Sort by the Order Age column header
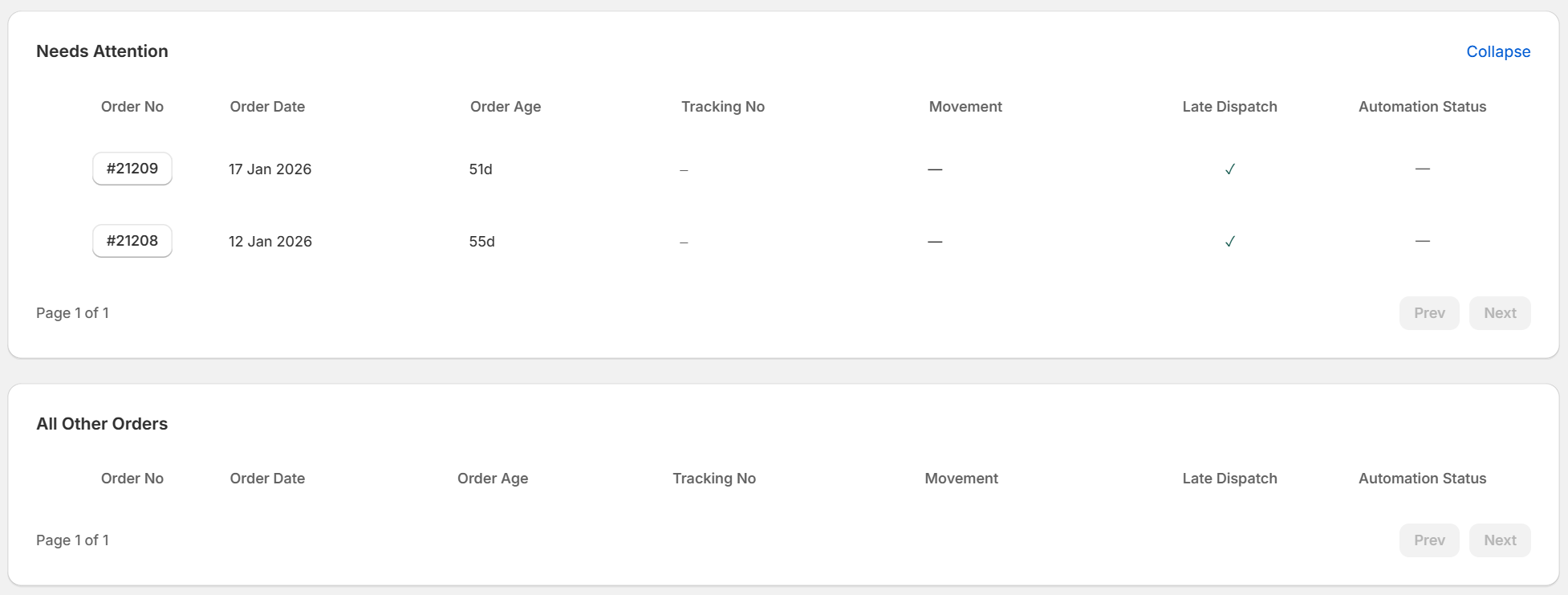Screen dimensions: 1568x595 (x=506, y=106)
